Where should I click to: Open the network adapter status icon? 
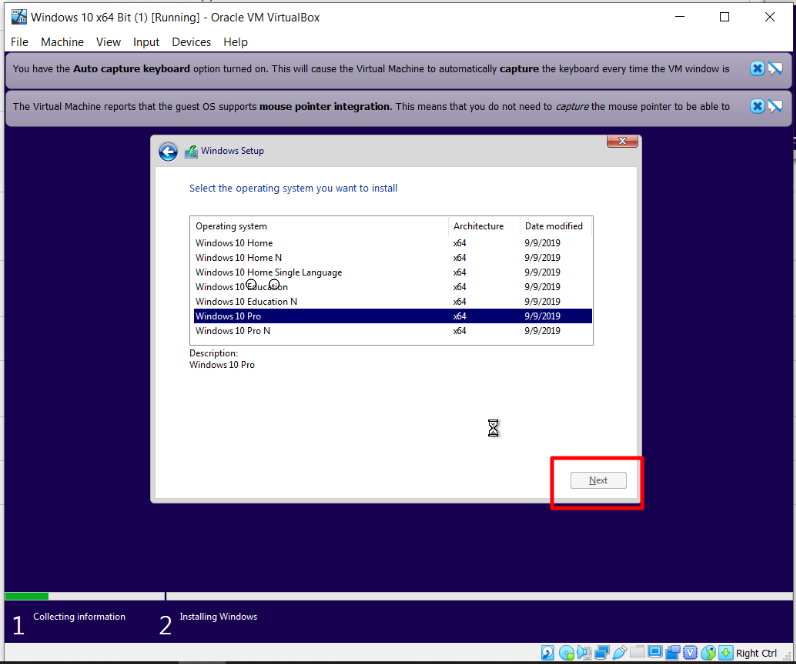tap(601, 653)
